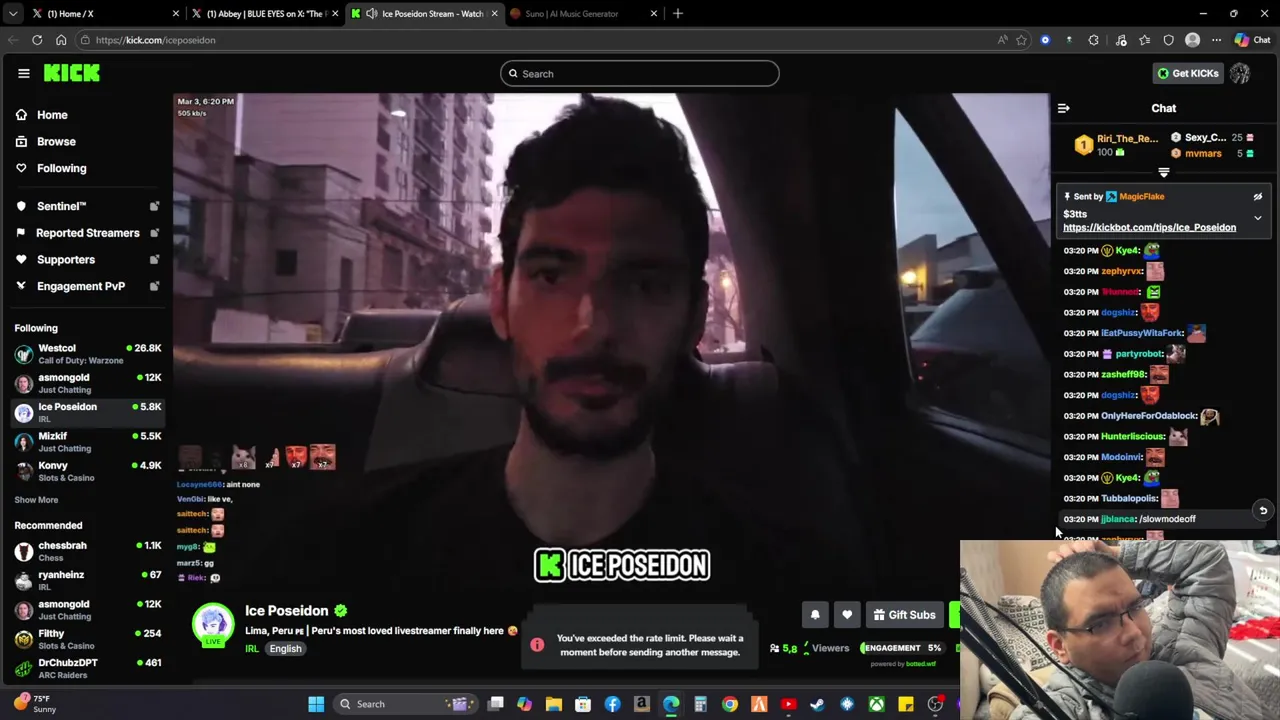Image resolution: width=1280 pixels, height=720 pixels.
Task: Open Ice Poseidon channel in Following list
Action: (87, 412)
